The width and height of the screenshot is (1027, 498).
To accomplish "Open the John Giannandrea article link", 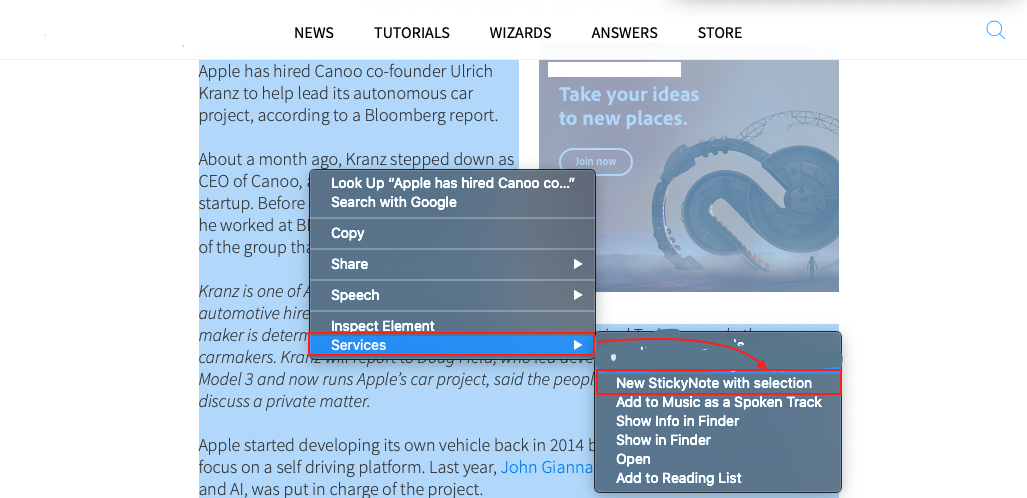I will [547, 467].
